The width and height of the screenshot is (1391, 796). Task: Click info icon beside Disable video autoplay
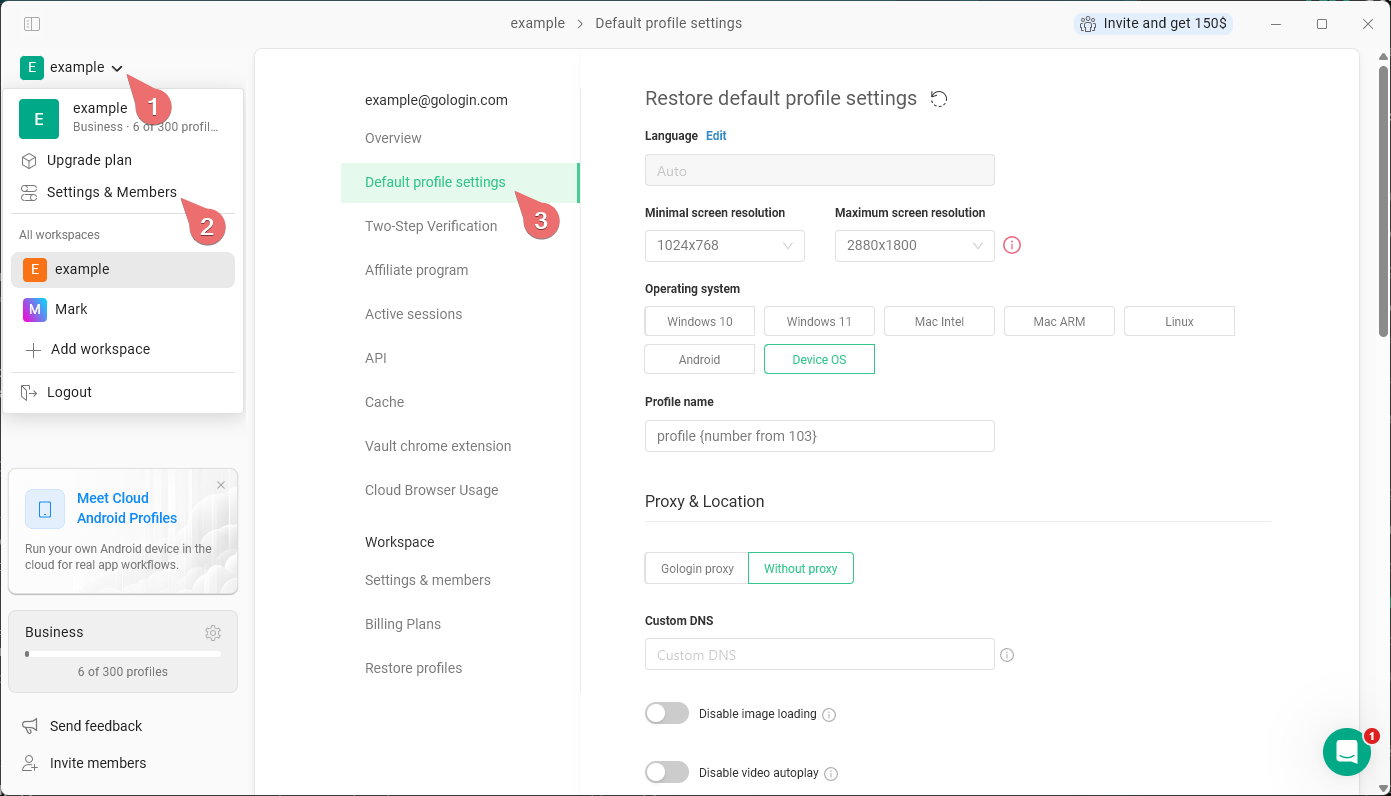pos(831,774)
